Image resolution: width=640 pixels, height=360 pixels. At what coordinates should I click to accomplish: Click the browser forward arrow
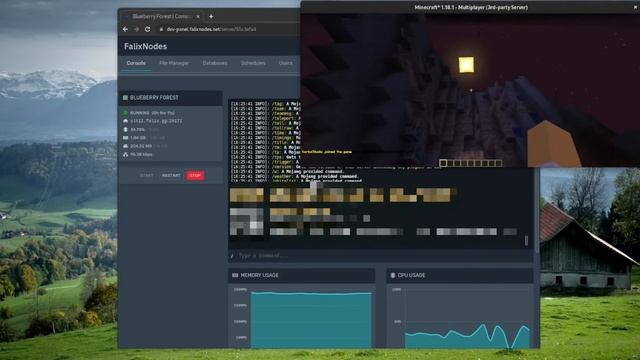click(136, 29)
